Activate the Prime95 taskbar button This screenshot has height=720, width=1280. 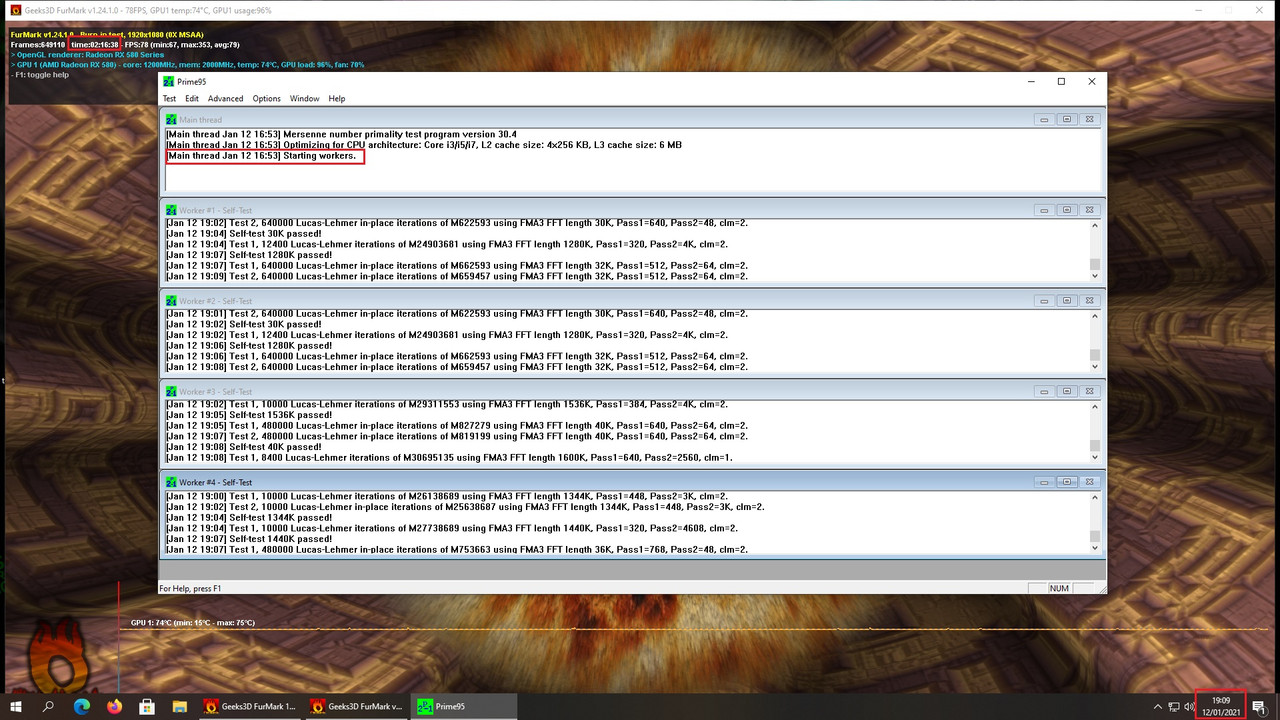tap(464, 706)
